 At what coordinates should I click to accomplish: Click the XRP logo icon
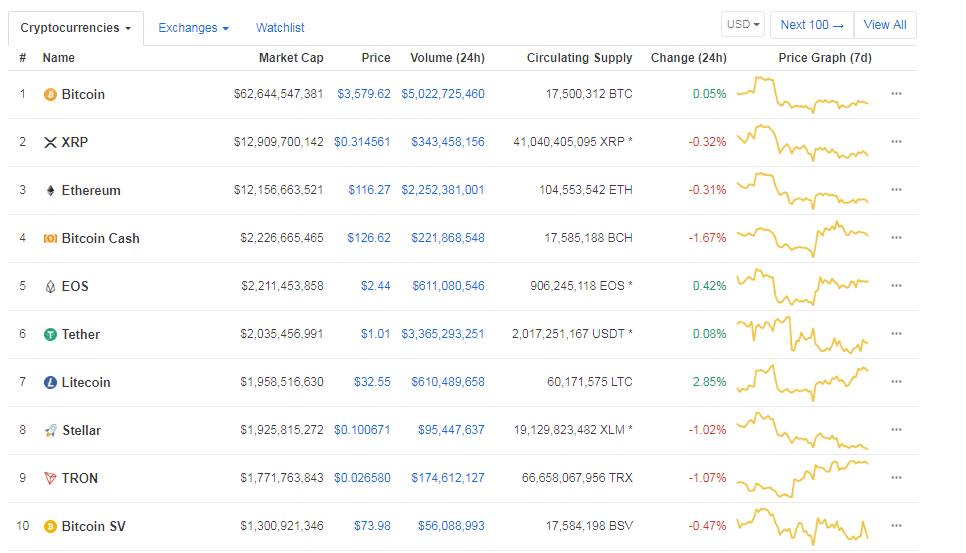click(51, 143)
